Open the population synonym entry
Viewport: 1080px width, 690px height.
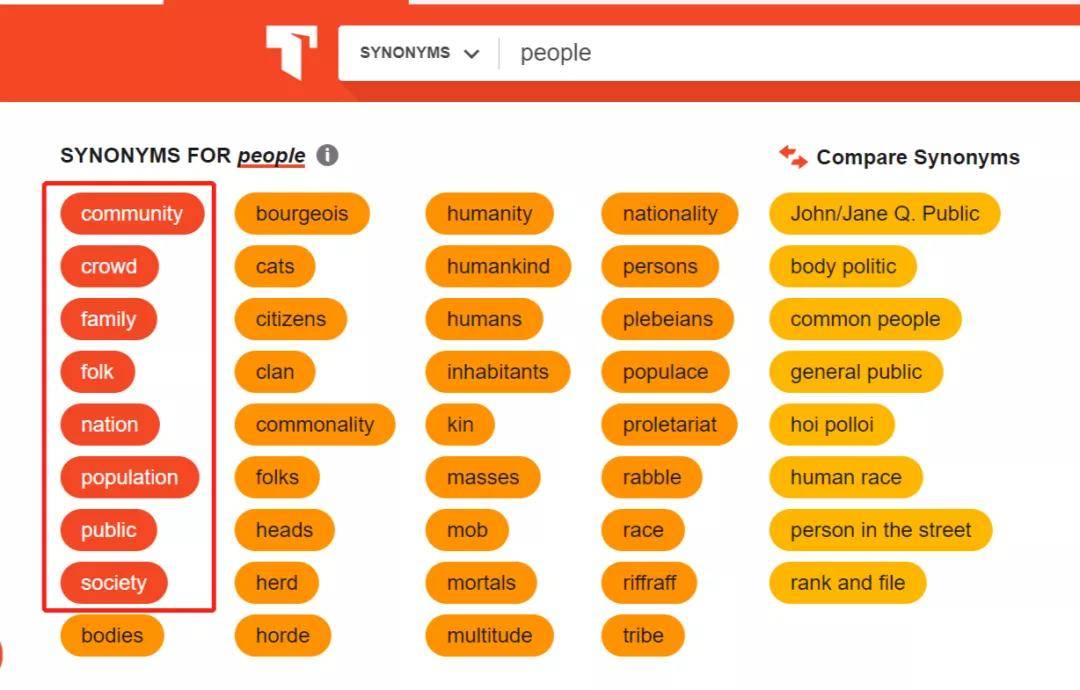point(129,477)
